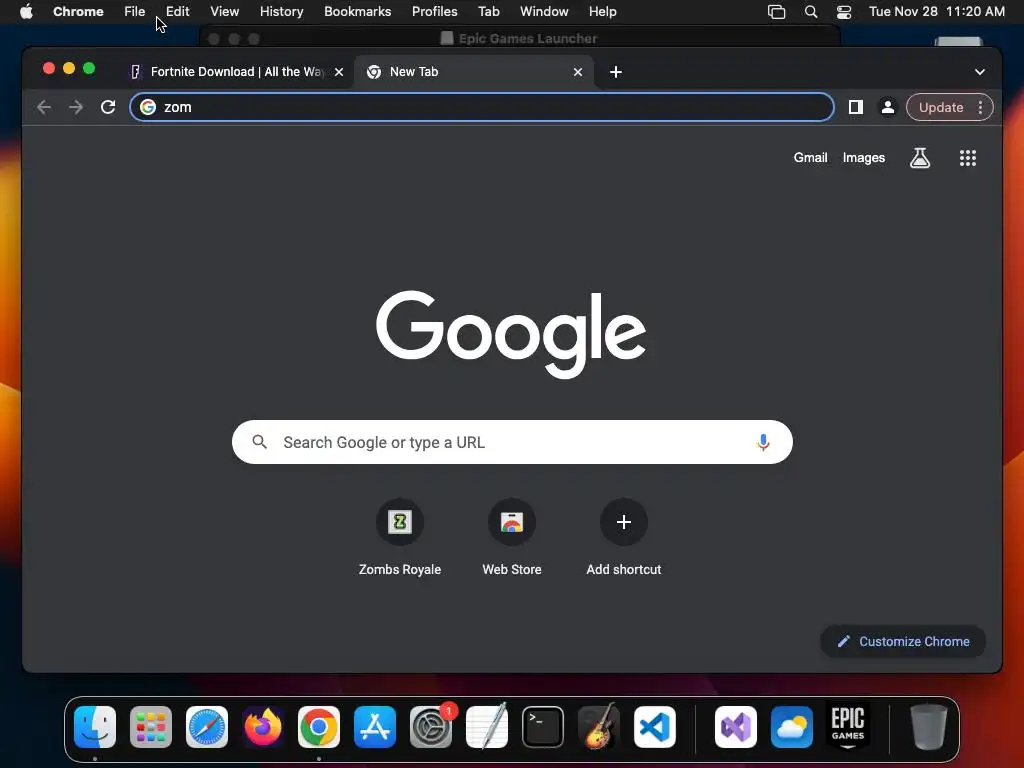Go back with the browser back arrow
The image size is (1024, 768).
tap(44, 107)
